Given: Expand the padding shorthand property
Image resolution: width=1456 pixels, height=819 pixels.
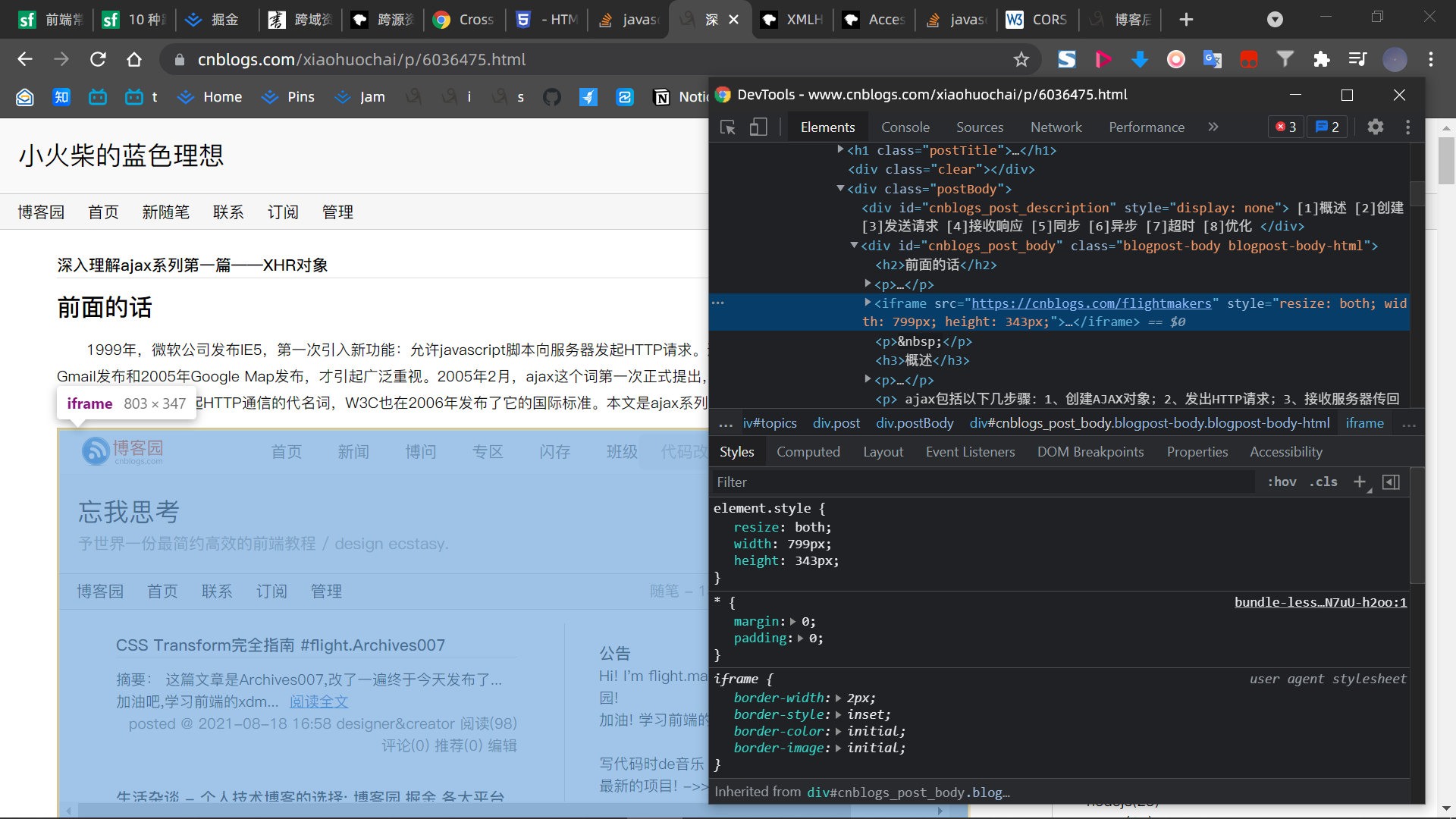Looking at the screenshot, I should click(x=800, y=639).
